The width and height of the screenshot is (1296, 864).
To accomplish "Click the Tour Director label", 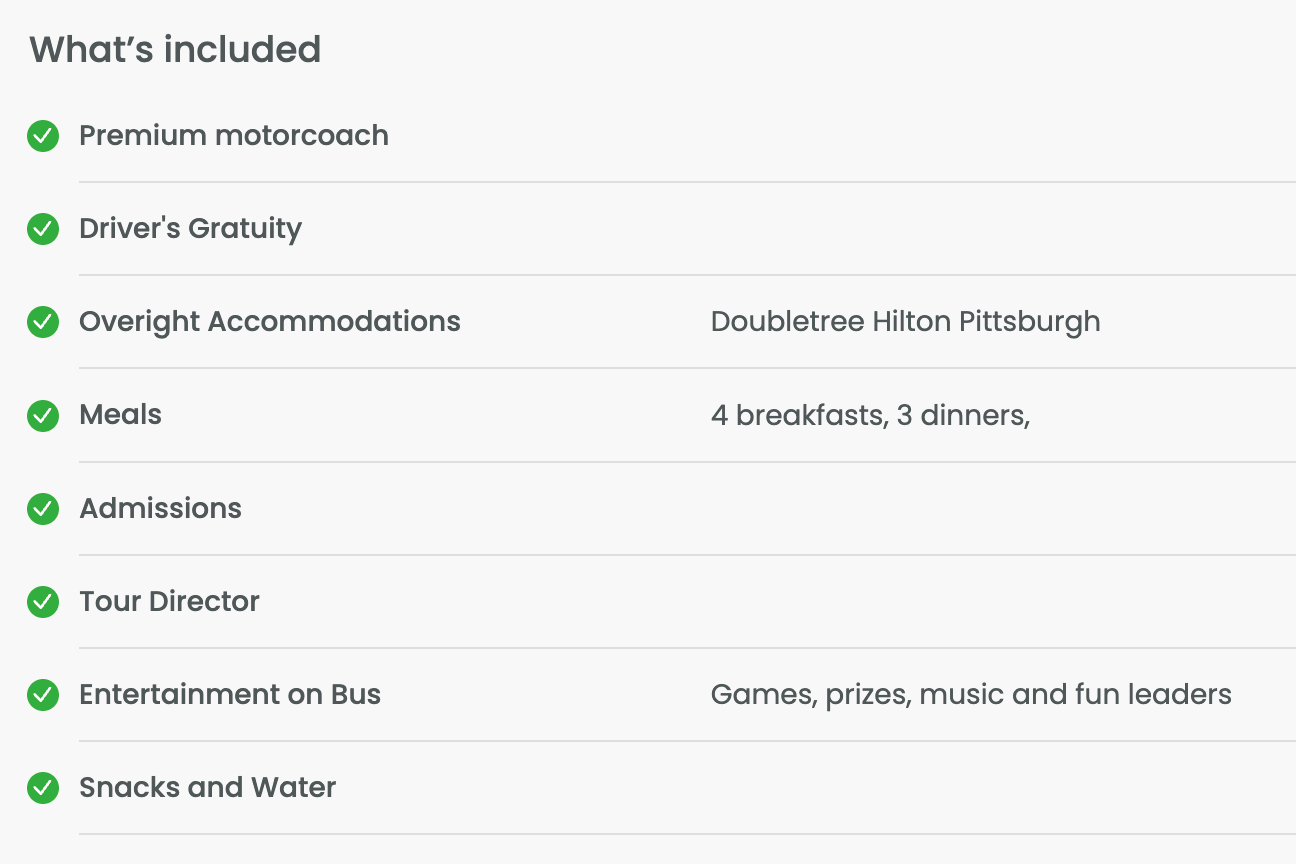I will [169, 601].
